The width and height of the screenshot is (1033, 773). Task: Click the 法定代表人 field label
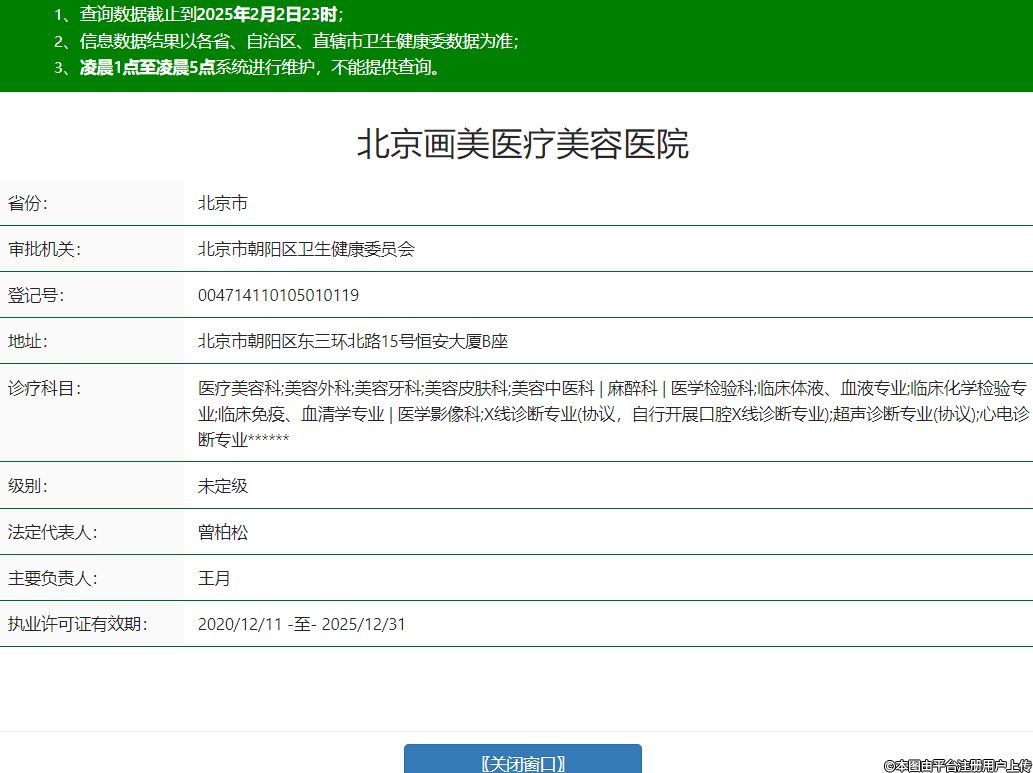pos(52,532)
